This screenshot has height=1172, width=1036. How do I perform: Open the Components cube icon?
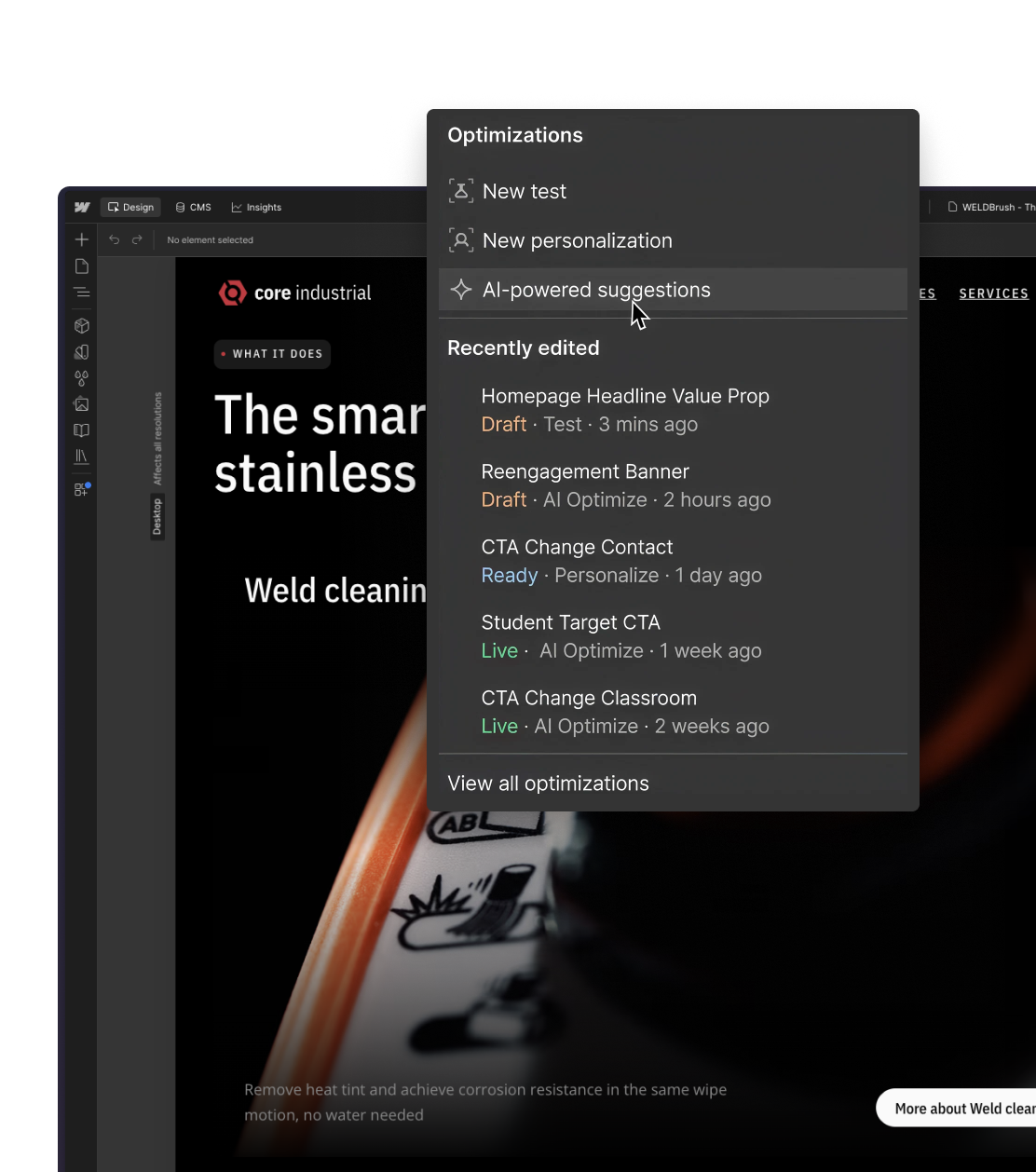pos(82,326)
